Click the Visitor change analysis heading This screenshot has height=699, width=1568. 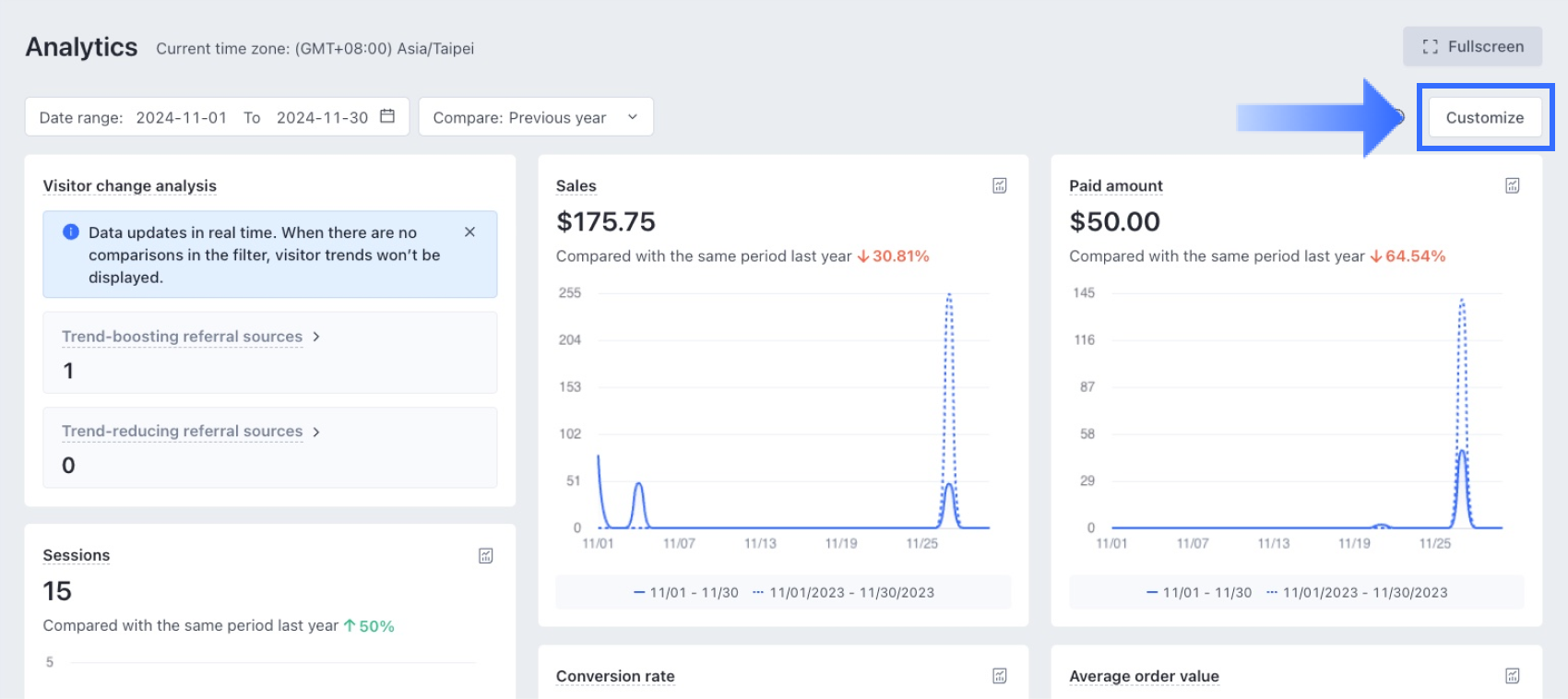pos(130,186)
